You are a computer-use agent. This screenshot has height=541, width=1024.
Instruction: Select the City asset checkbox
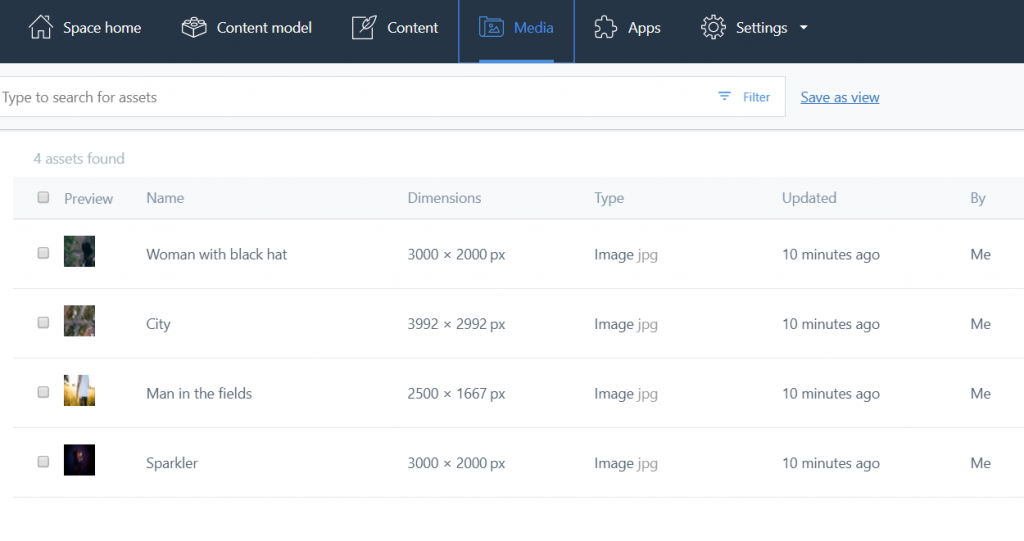pyautogui.click(x=43, y=323)
